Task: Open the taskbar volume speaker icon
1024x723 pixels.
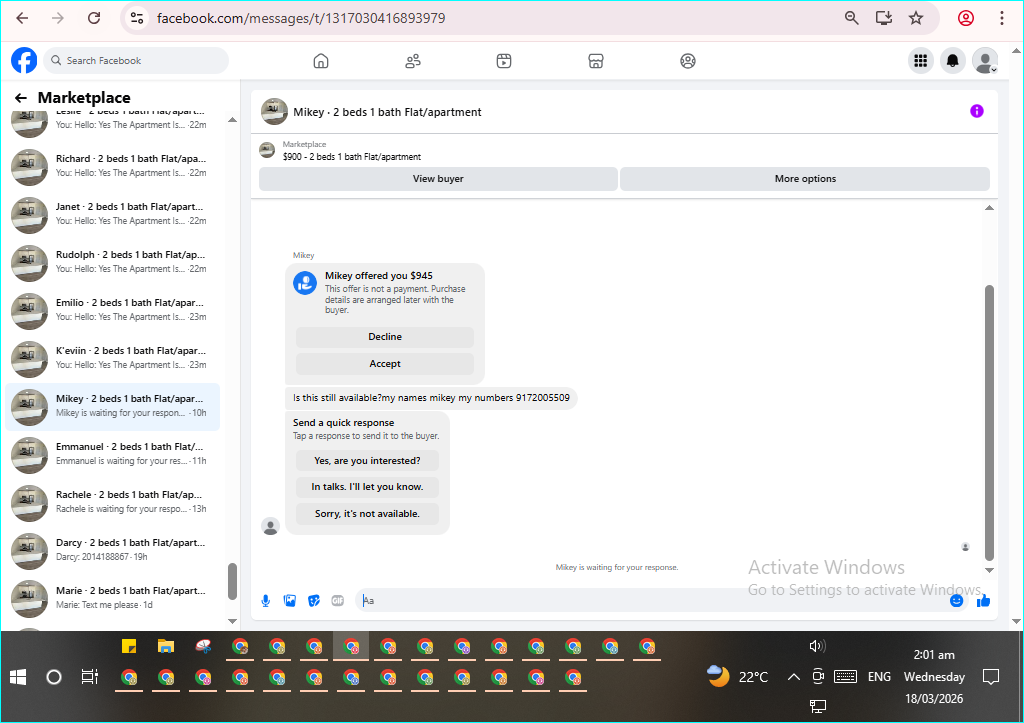Action: tap(817, 646)
